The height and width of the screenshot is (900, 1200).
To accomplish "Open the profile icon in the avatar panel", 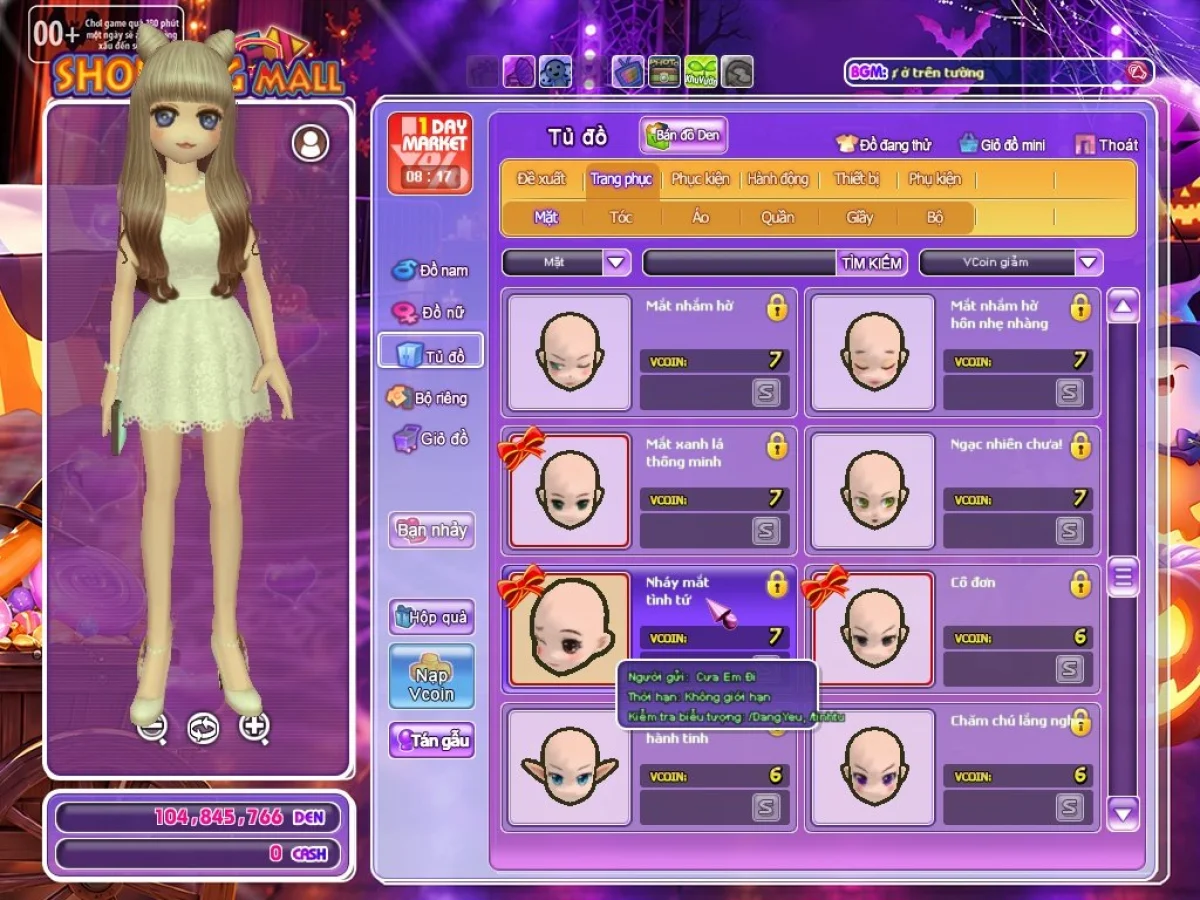I will pyautogui.click(x=310, y=144).
